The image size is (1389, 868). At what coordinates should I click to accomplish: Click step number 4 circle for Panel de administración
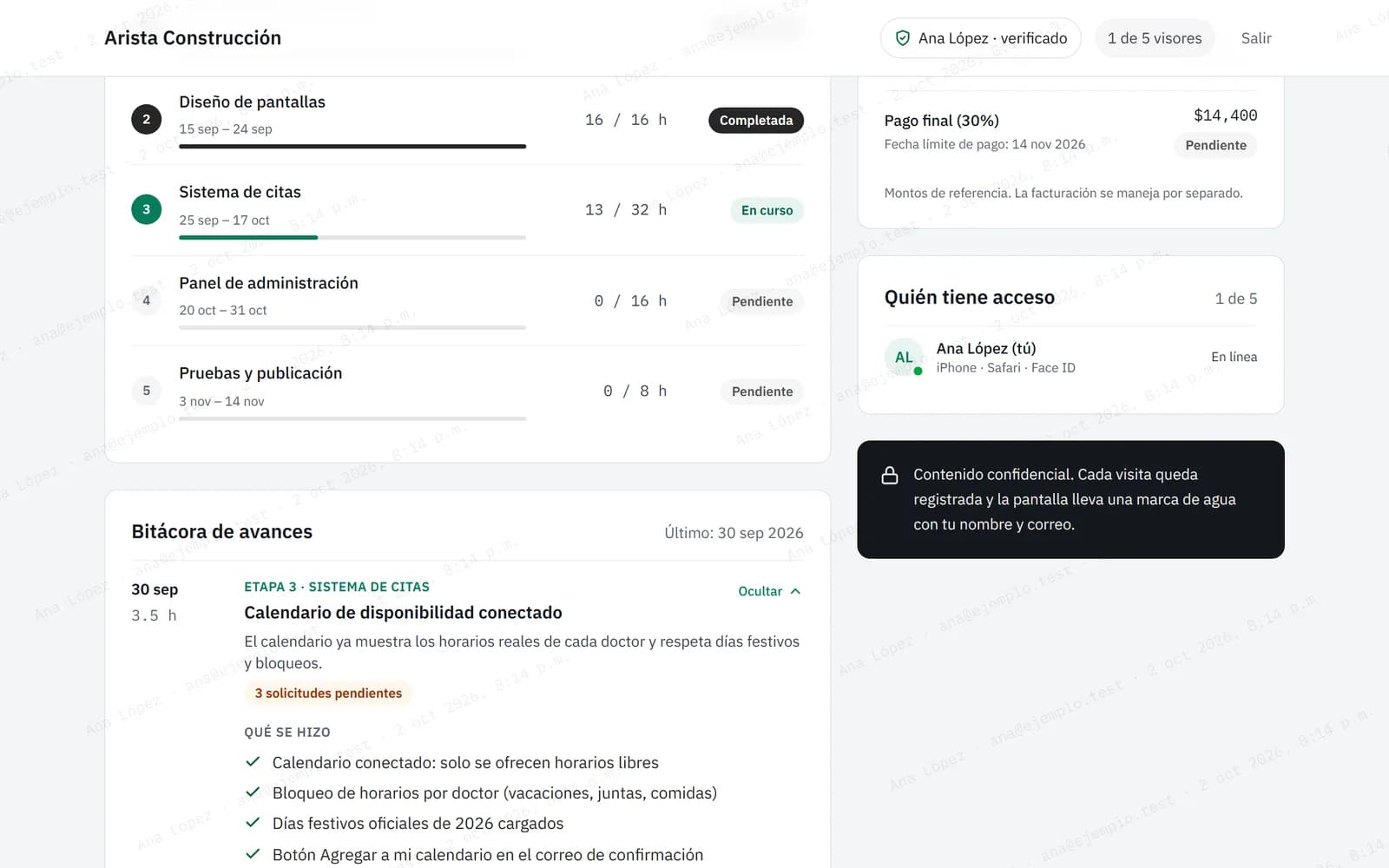[146, 300]
